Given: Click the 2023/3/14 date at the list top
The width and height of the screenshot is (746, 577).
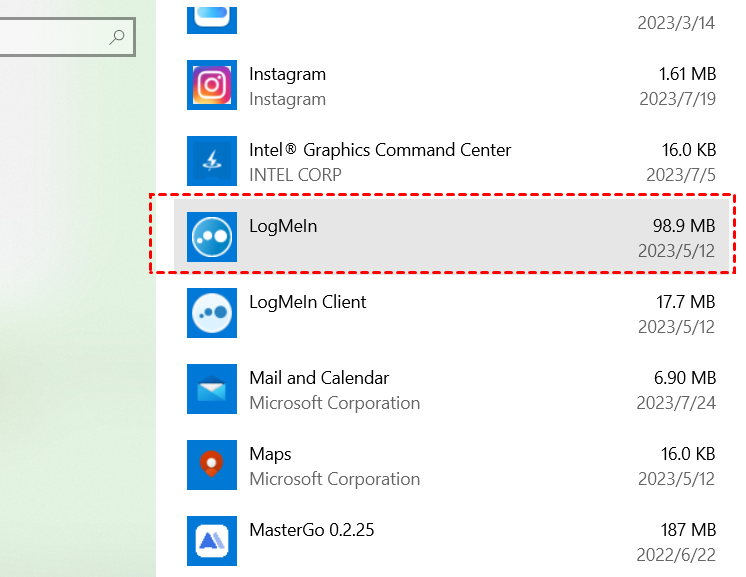Looking at the screenshot, I should (676, 23).
